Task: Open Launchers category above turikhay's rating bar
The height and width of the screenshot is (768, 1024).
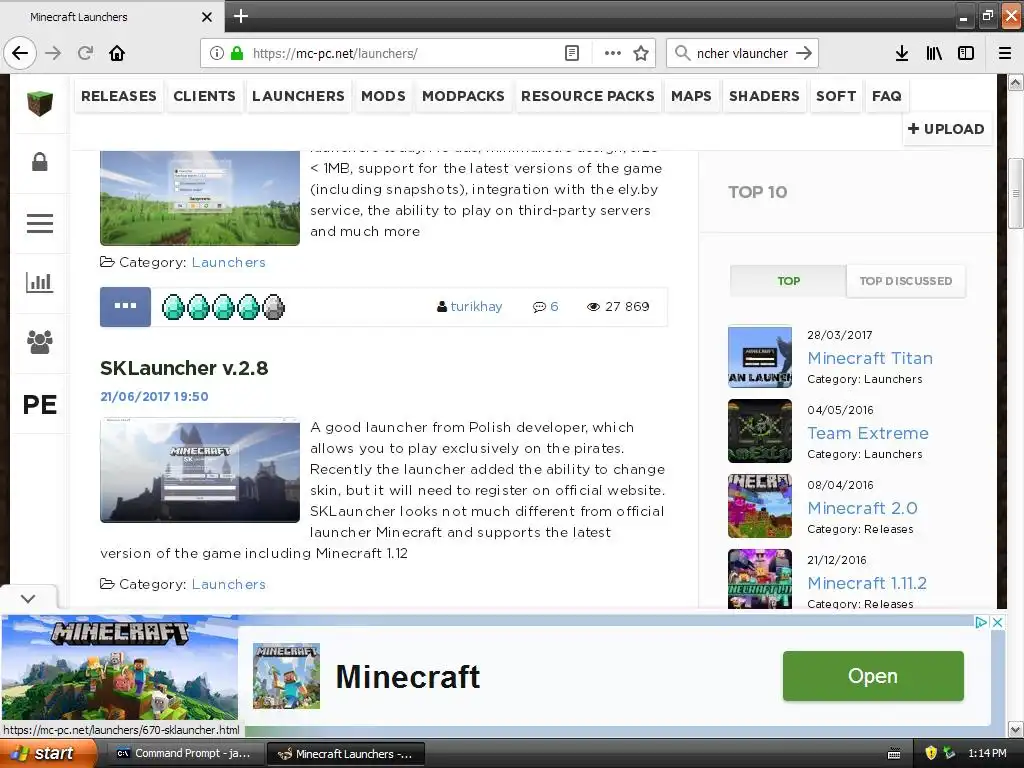Action: point(229,262)
